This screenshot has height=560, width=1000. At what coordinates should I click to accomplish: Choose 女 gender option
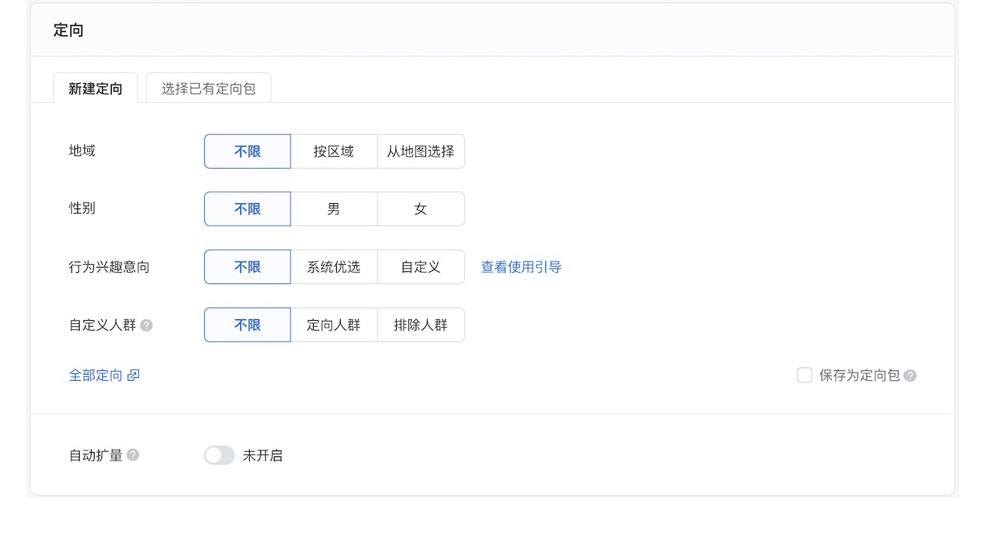click(421, 209)
